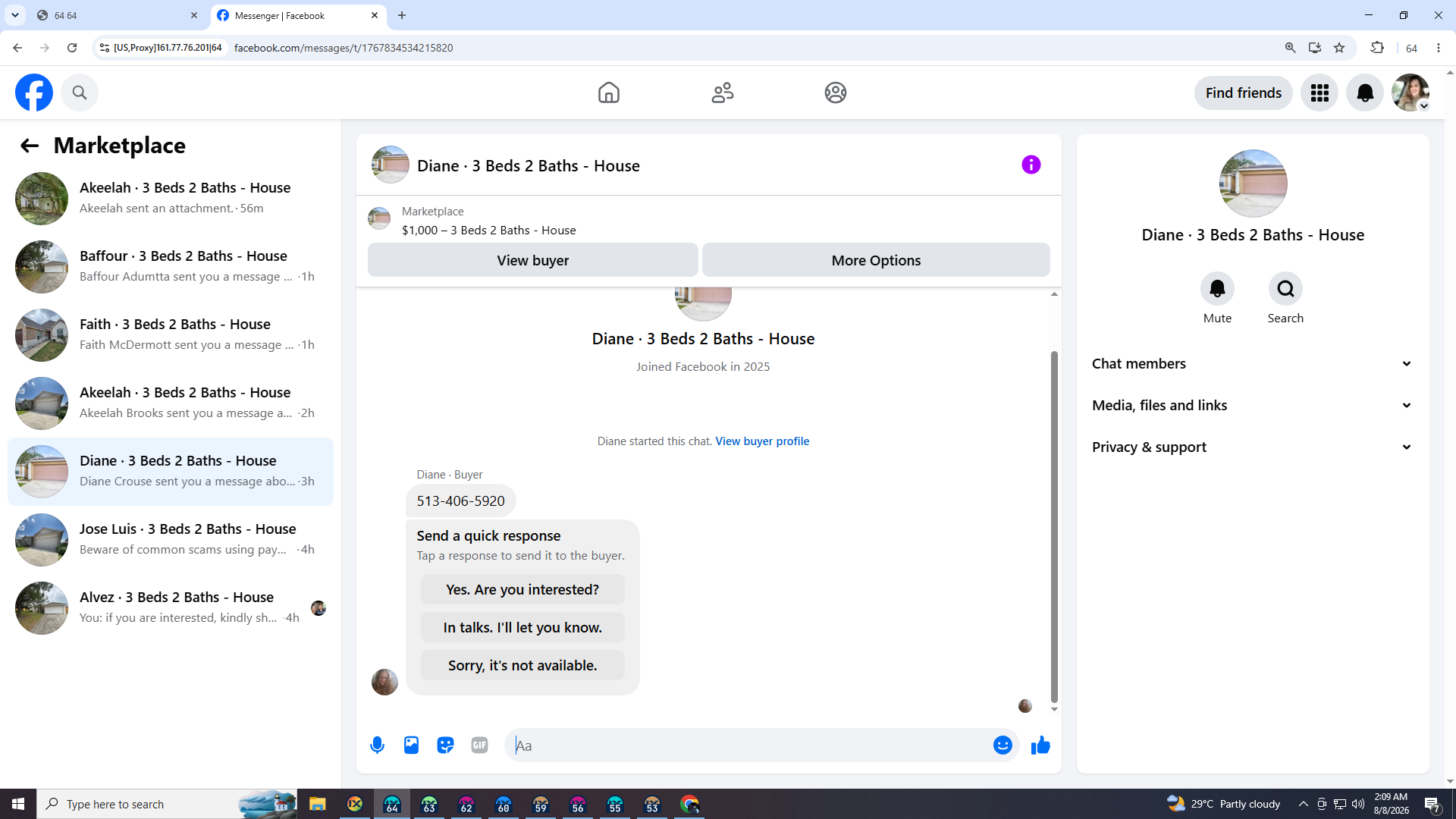Click the More Options button
The height and width of the screenshot is (819, 1456).
pyautogui.click(x=876, y=260)
